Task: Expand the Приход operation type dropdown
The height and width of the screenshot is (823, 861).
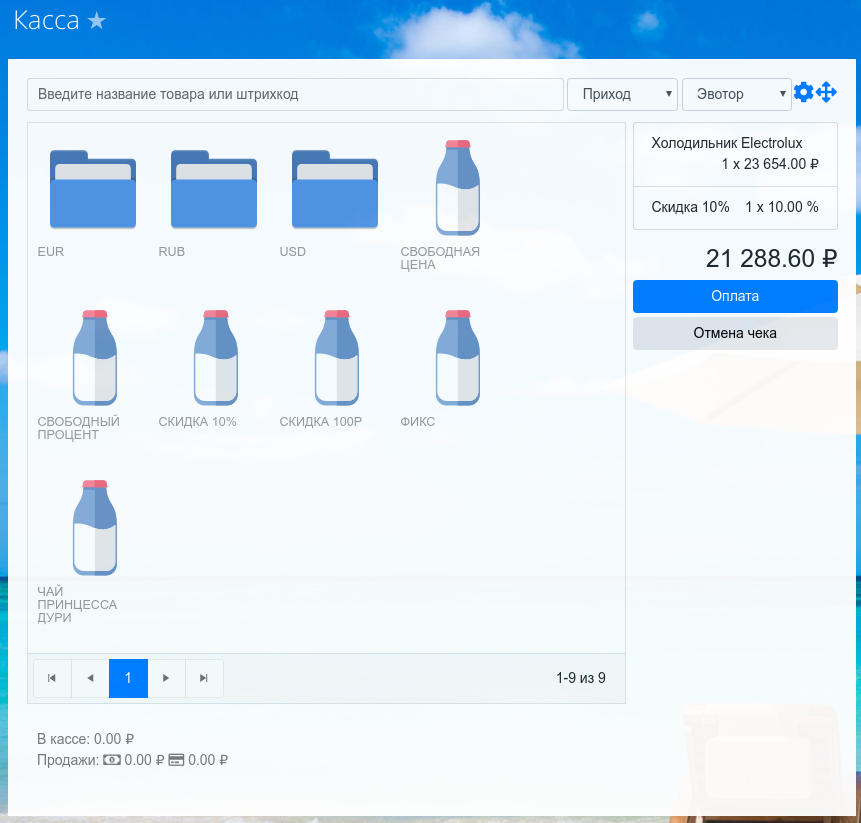Action: 622,94
